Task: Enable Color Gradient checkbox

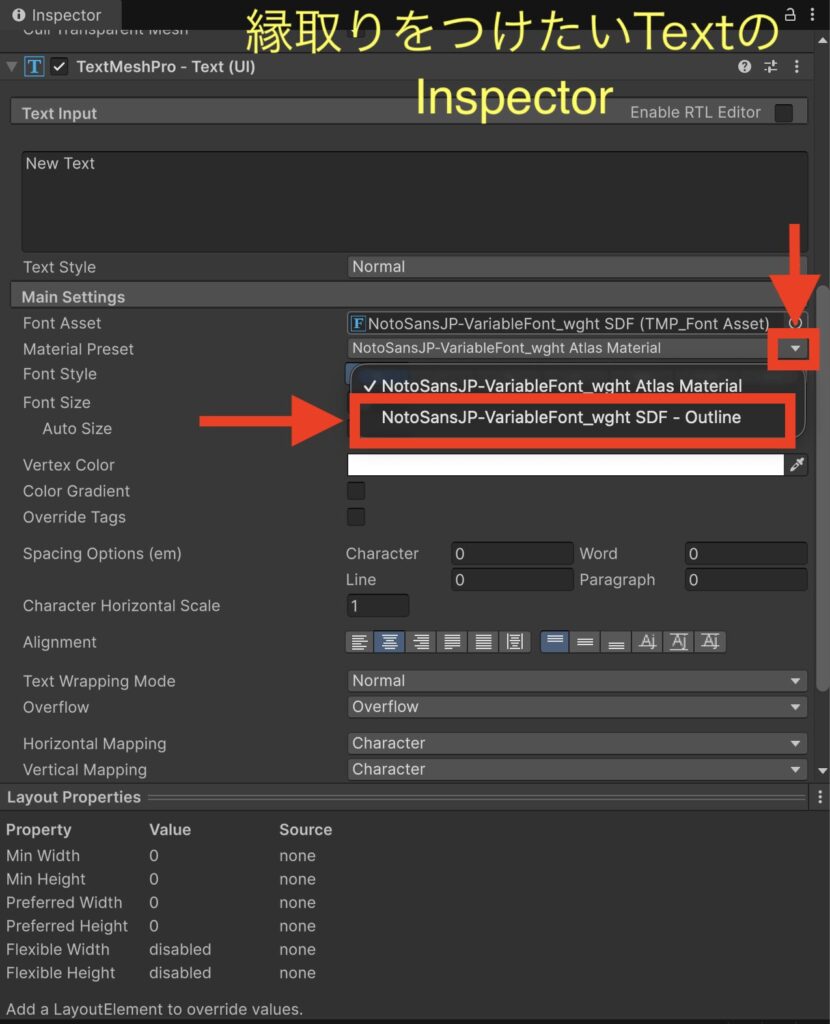Action: (x=356, y=491)
